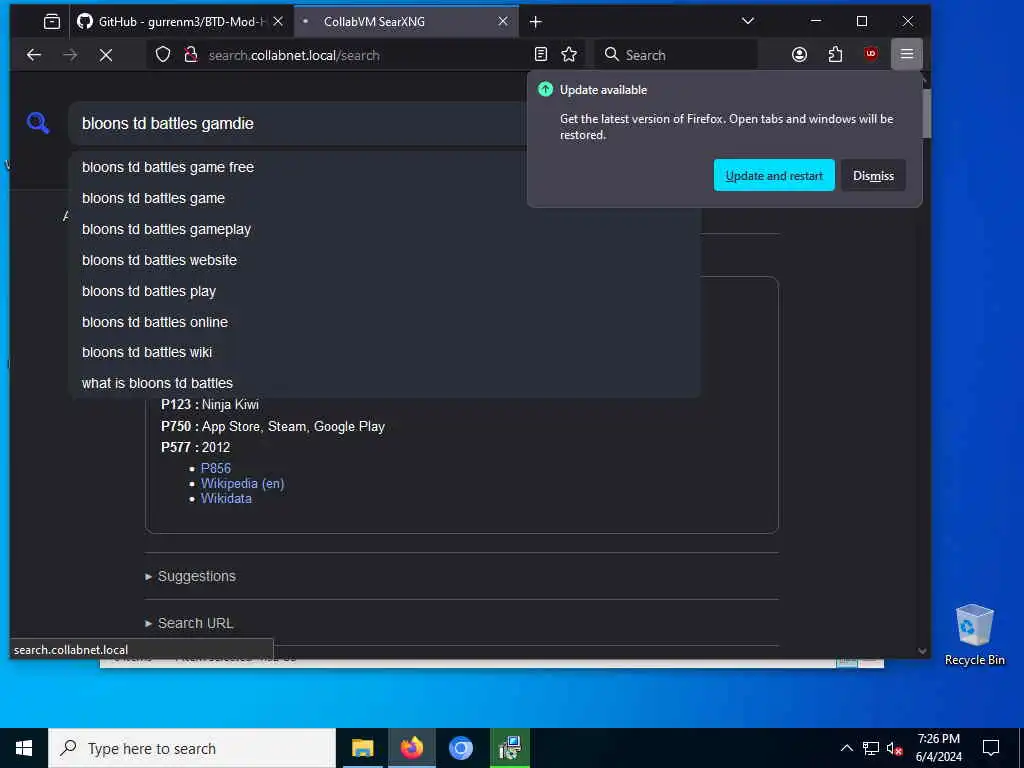Go back to previous page
Screen dimensions: 1024x768
[x=34, y=55]
